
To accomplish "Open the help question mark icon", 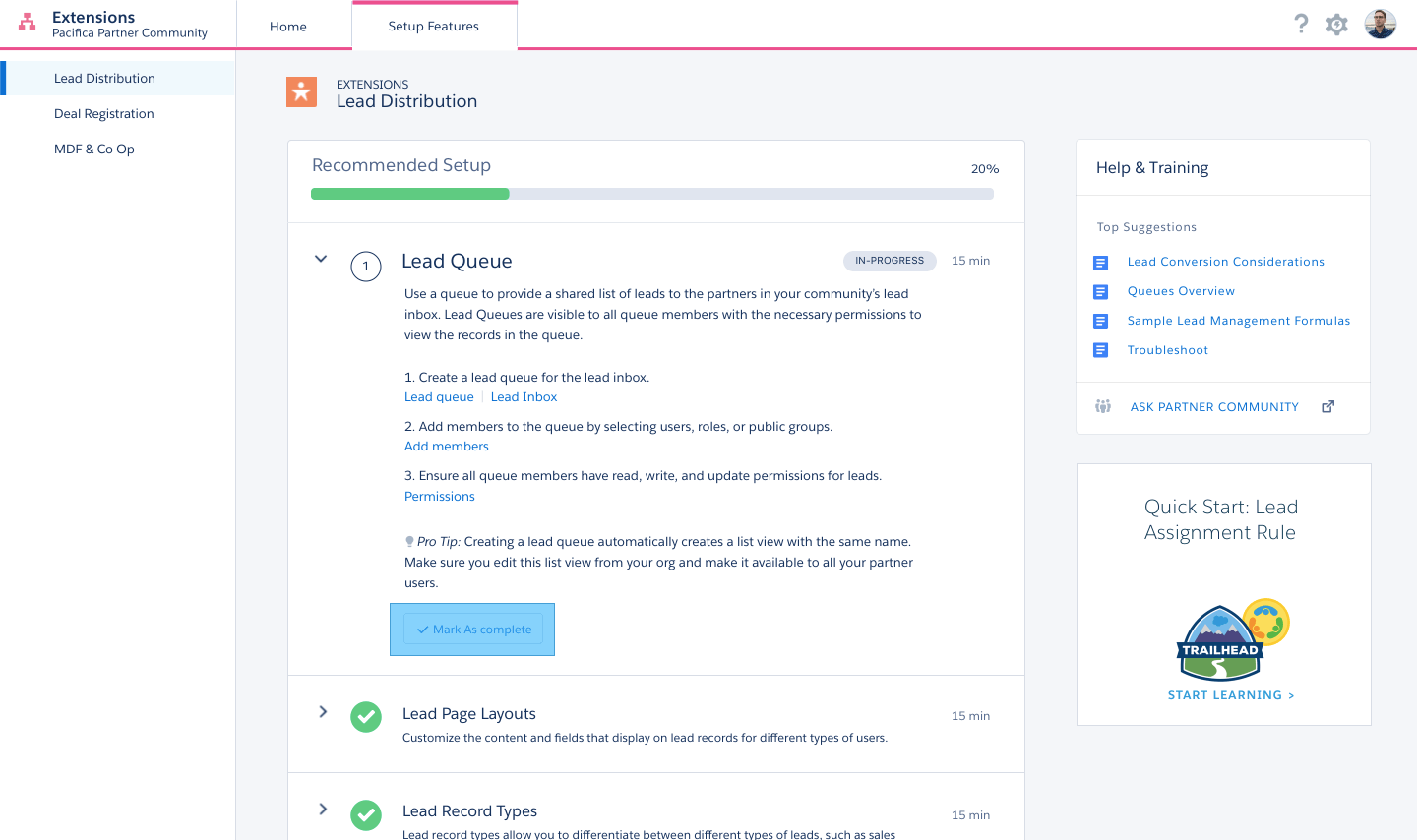I will click(1301, 24).
